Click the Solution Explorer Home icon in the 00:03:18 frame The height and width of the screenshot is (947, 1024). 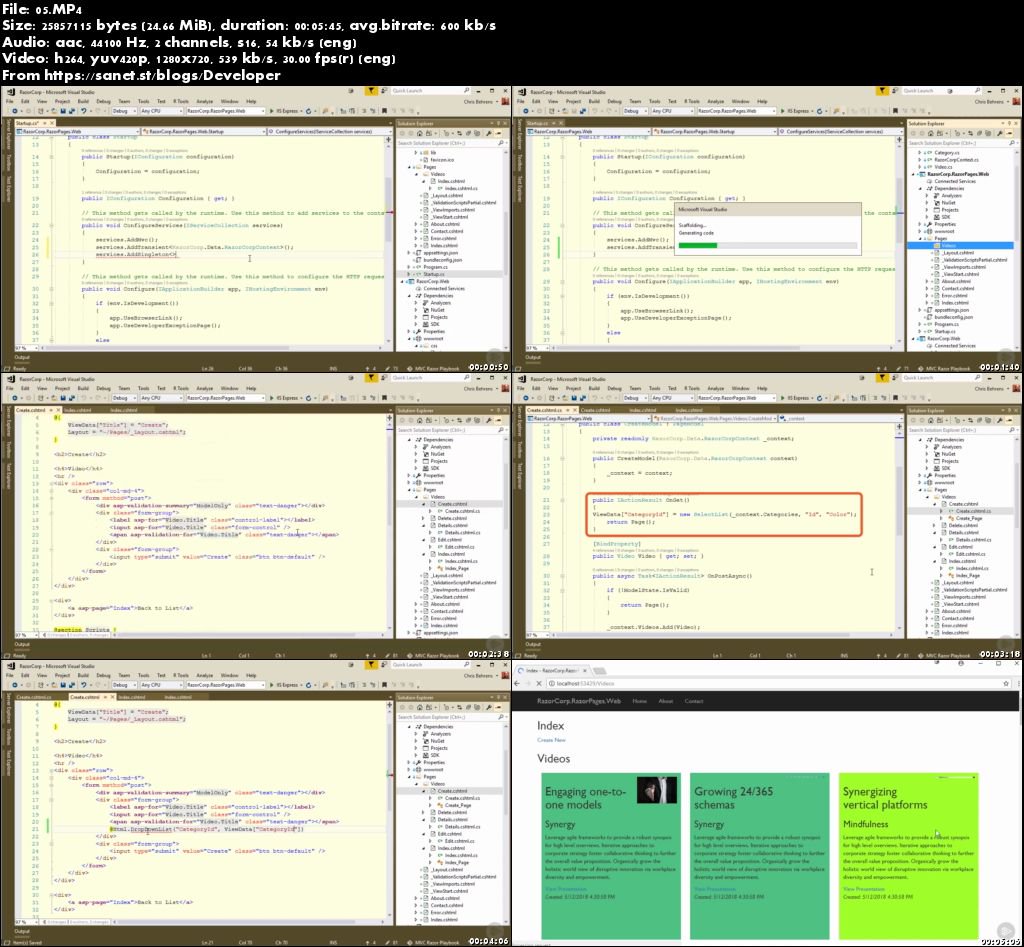[x=931, y=420]
